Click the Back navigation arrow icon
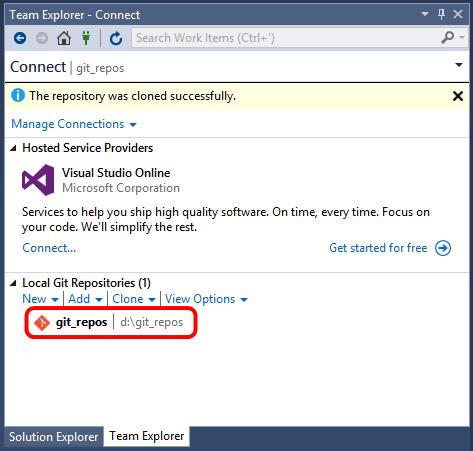Image resolution: width=473 pixels, height=451 pixels. tap(20, 38)
